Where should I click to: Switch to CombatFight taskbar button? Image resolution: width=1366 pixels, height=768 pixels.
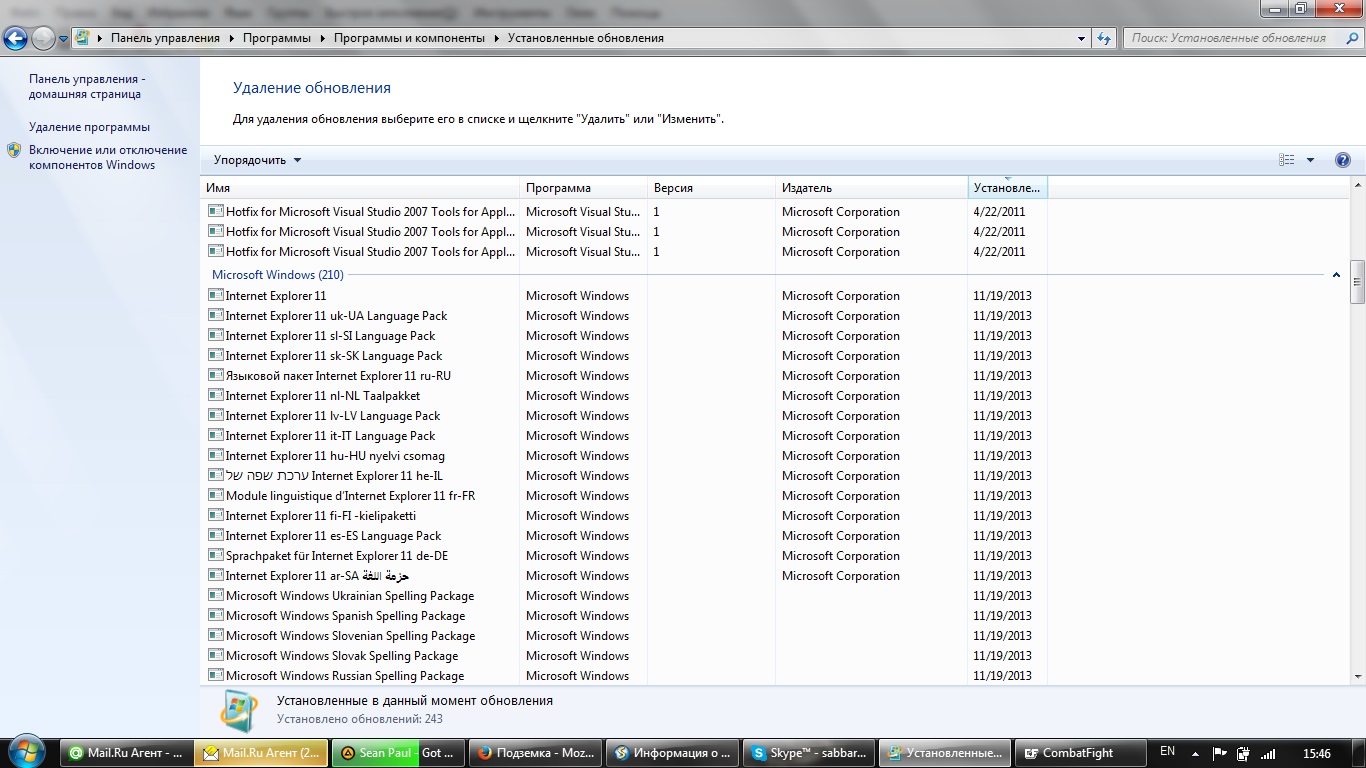pos(1080,753)
